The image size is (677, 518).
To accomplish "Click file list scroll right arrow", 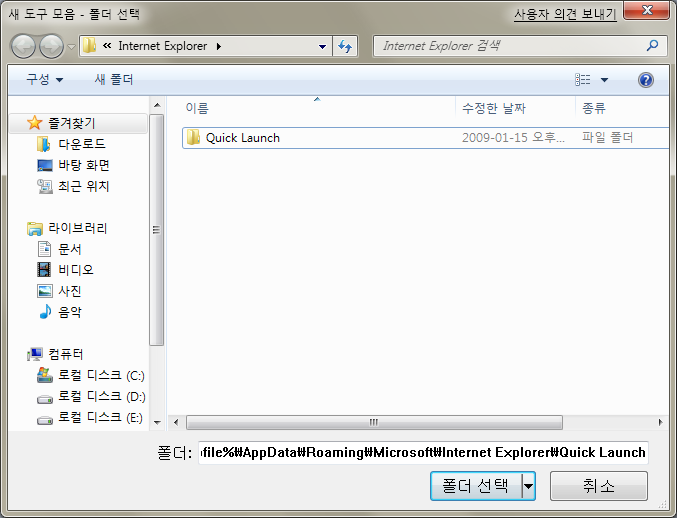I will pyautogui.click(x=660, y=422).
